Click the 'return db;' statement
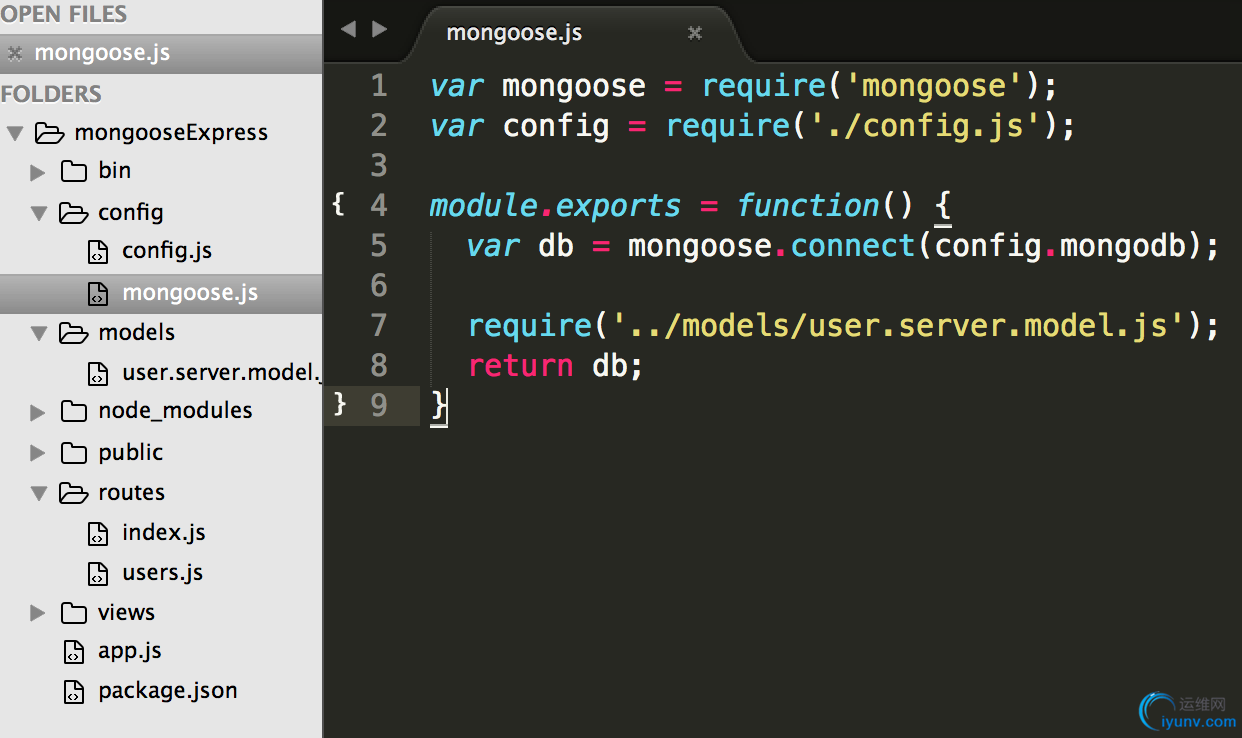This screenshot has width=1242, height=738. pyautogui.click(x=556, y=366)
